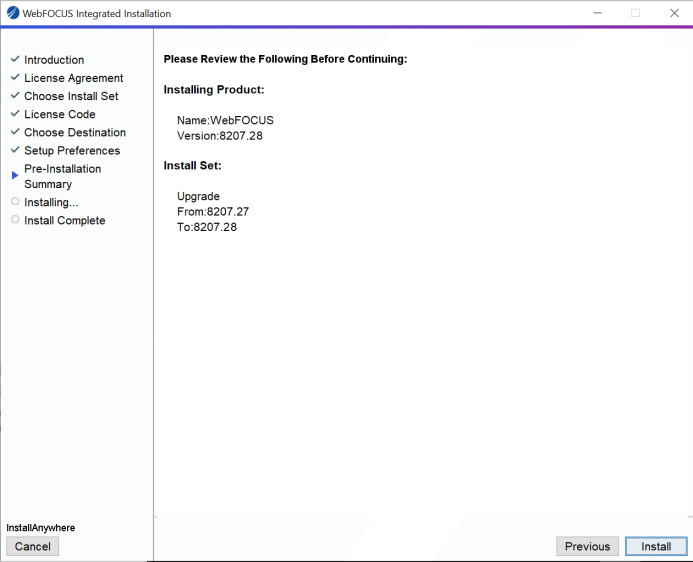Click the Upgrade install set text
693x562 pixels.
198,197
